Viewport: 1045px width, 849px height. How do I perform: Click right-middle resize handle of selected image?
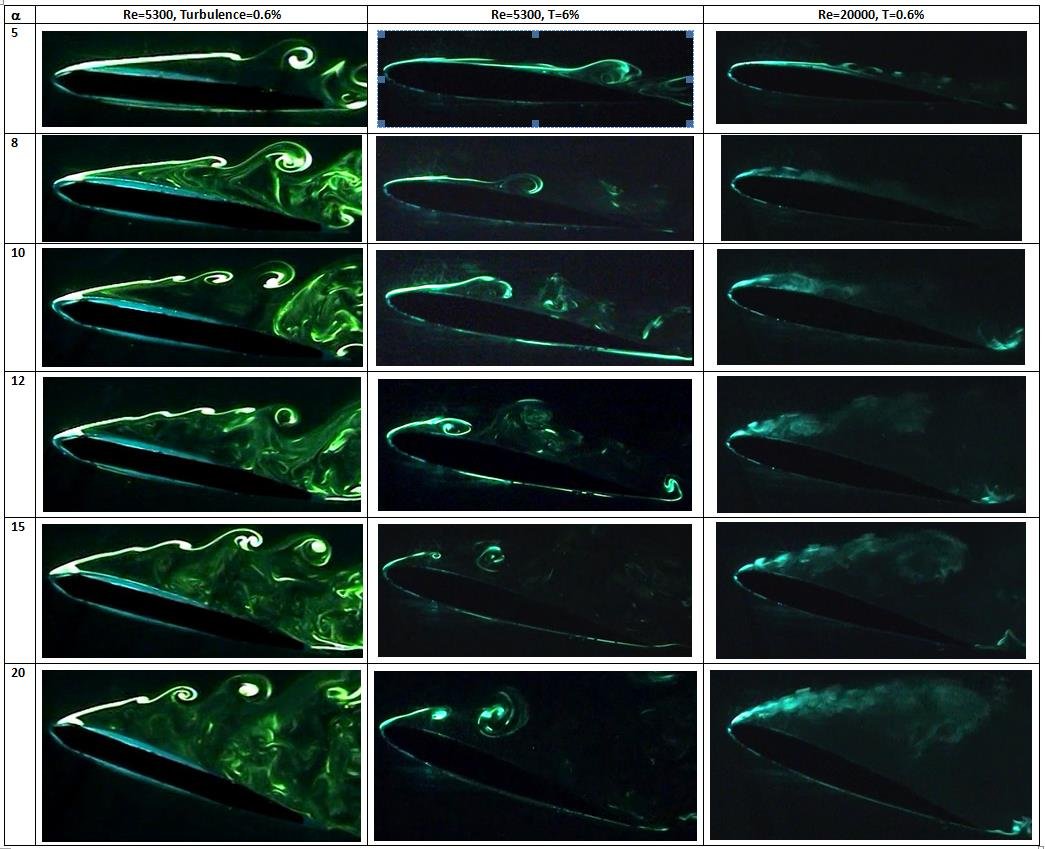(x=692, y=79)
